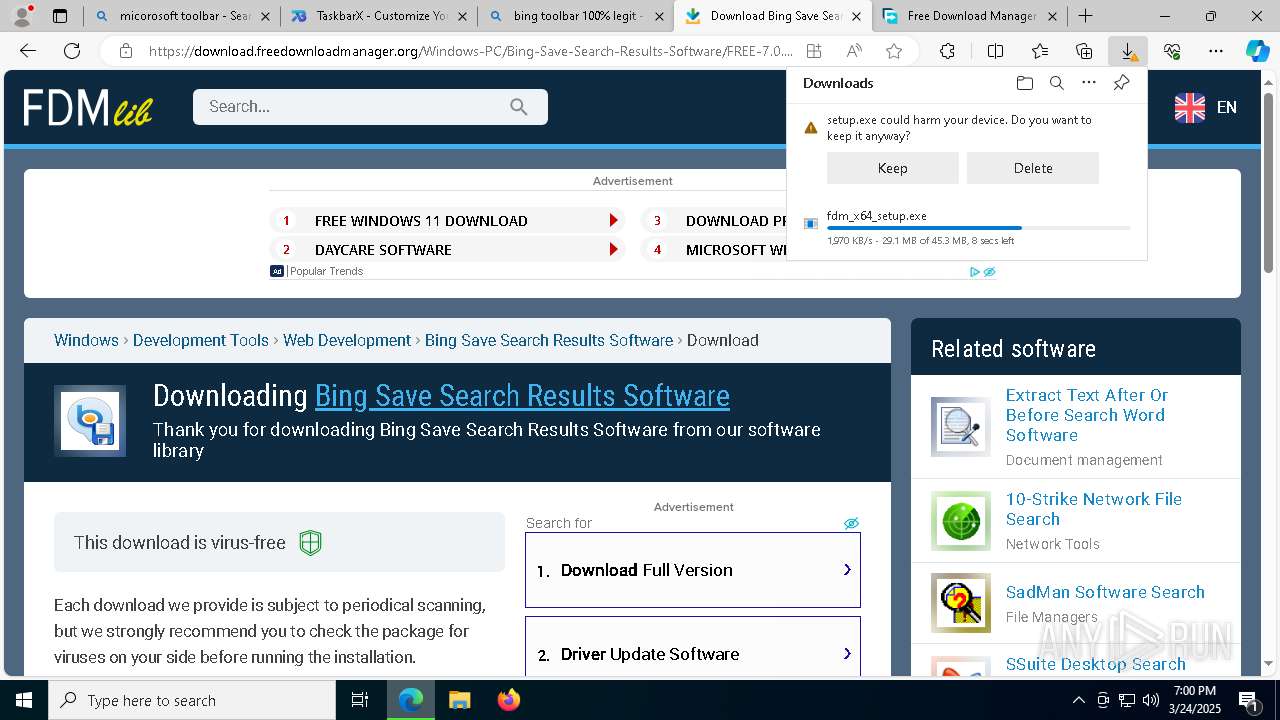Open Browser essentials heart icon
Image resolution: width=1280 pixels, height=720 pixels.
[1172, 51]
